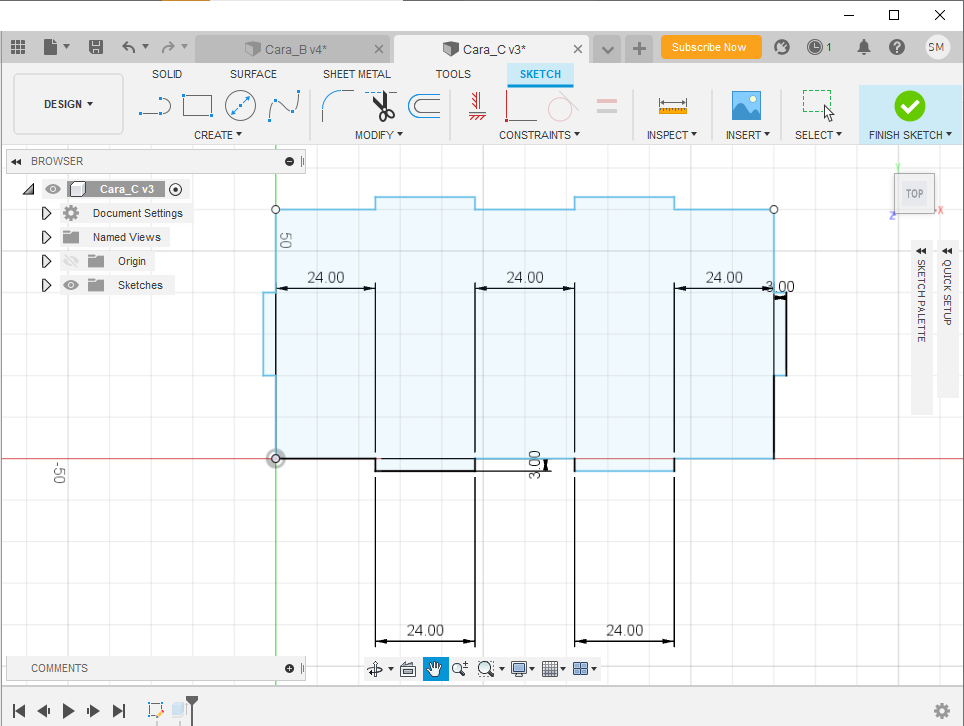Click the TOP face of the ViewCube
This screenshot has width=964, height=726.
(914, 194)
